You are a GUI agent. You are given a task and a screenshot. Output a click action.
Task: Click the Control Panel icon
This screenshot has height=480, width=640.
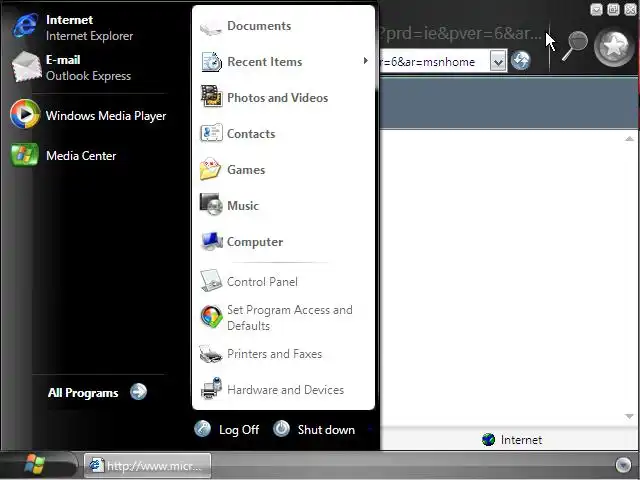[211, 280]
